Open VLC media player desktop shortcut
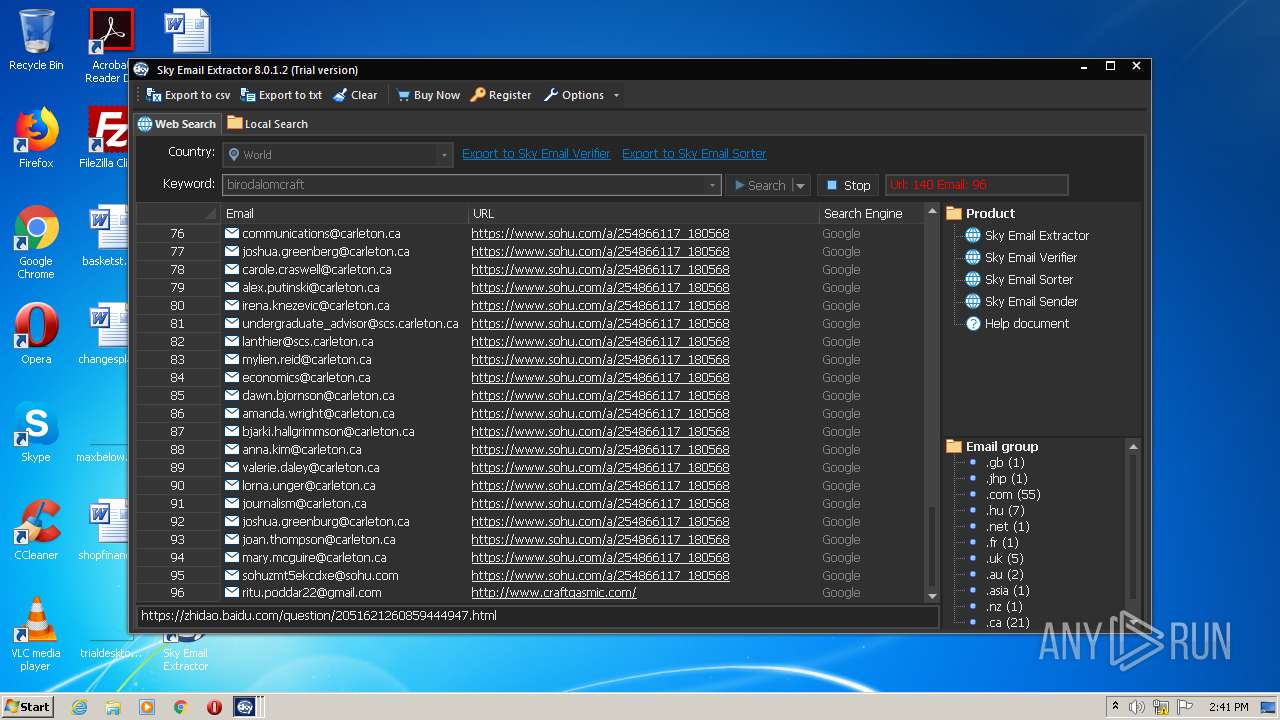The width and height of the screenshot is (1280, 720). (x=36, y=634)
